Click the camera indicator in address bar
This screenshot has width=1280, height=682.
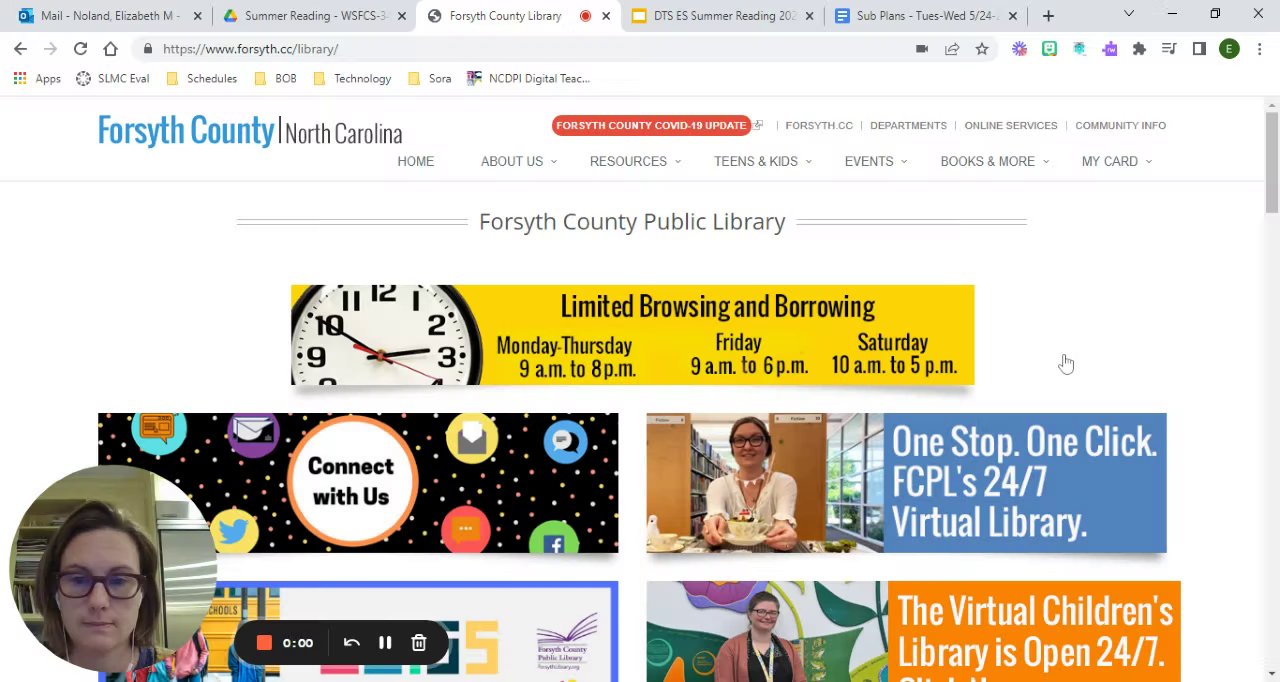pos(922,48)
